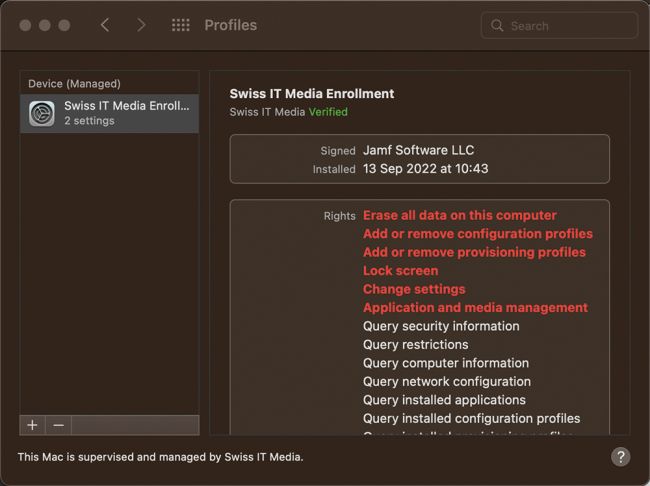Click the Device (Managed) header
The height and width of the screenshot is (486, 650).
[x=74, y=84]
